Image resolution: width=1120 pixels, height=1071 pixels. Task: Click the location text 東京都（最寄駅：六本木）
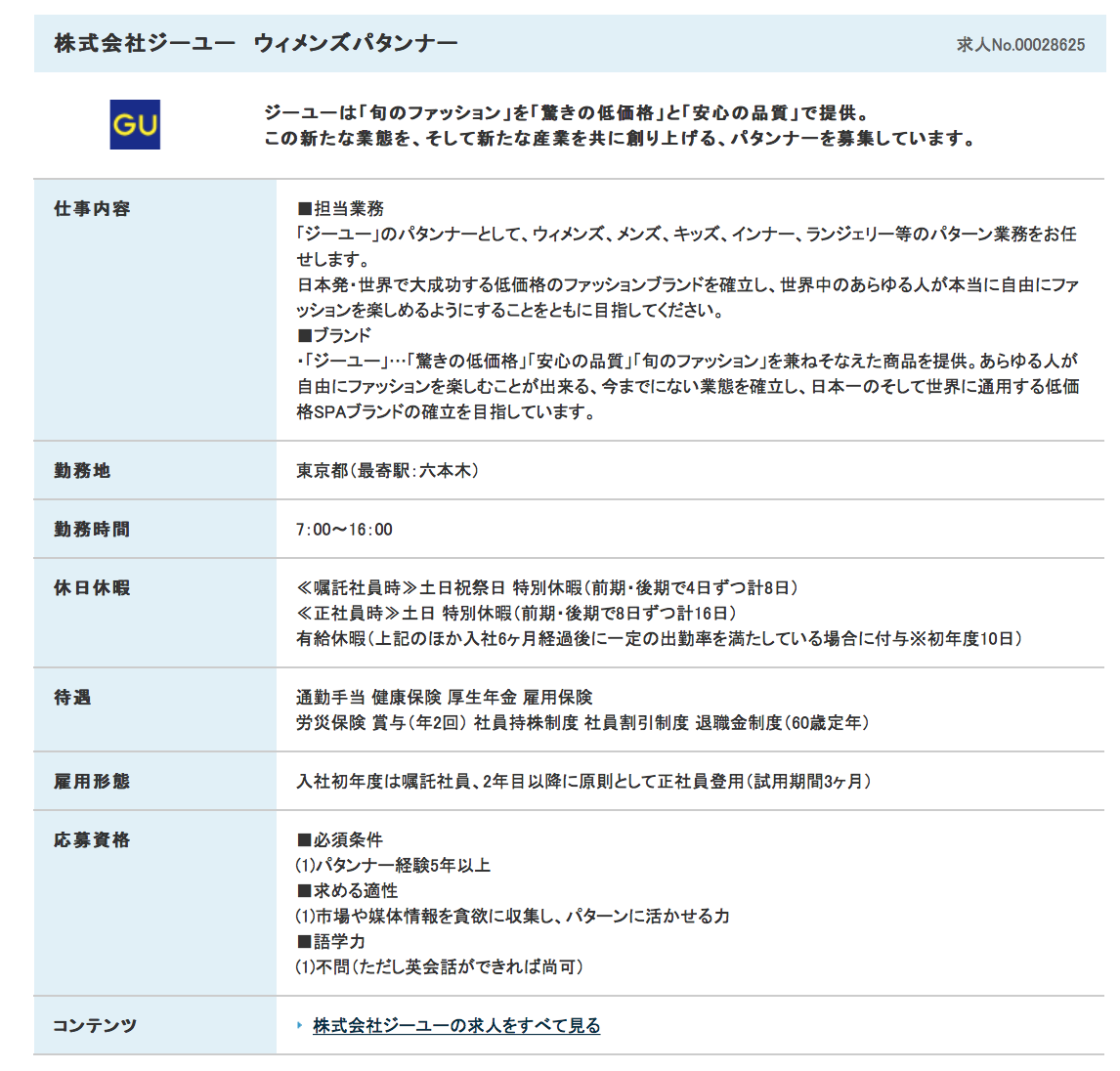click(x=388, y=471)
